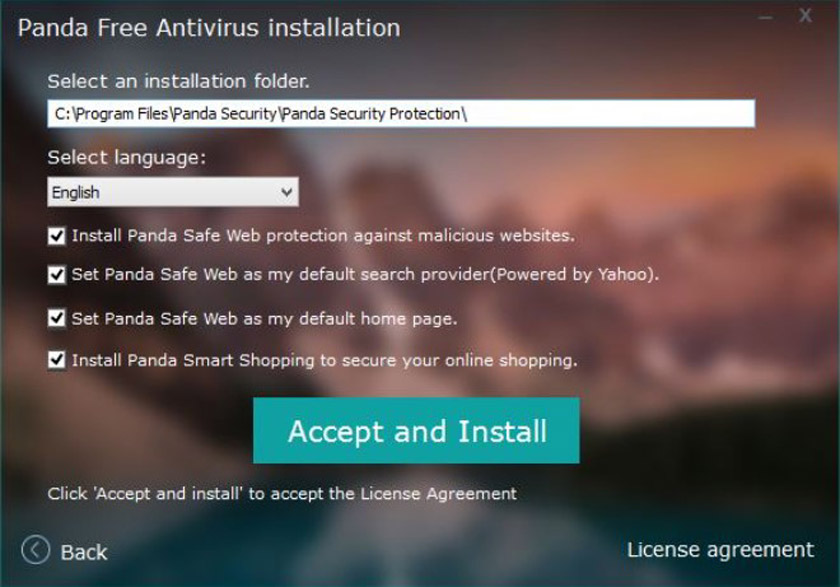Screen dimensions: 840x587
Task: Uncheck the Install Panda Smart Shopping checkbox
Action: (x=57, y=360)
